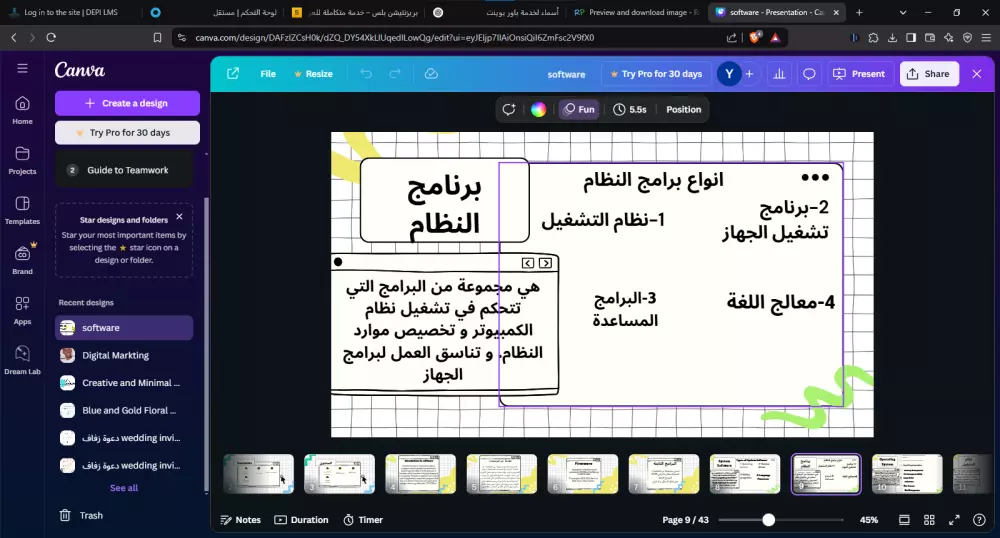Open Brave Shields icon
The width and height of the screenshot is (1000, 538).
755,38
